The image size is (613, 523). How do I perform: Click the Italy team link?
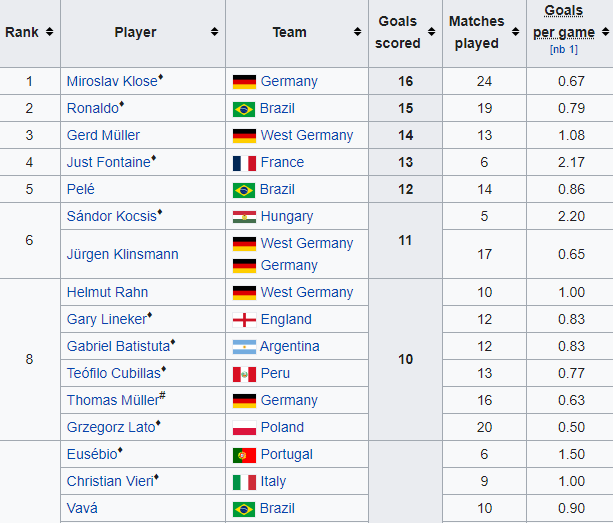(x=273, y=481)
